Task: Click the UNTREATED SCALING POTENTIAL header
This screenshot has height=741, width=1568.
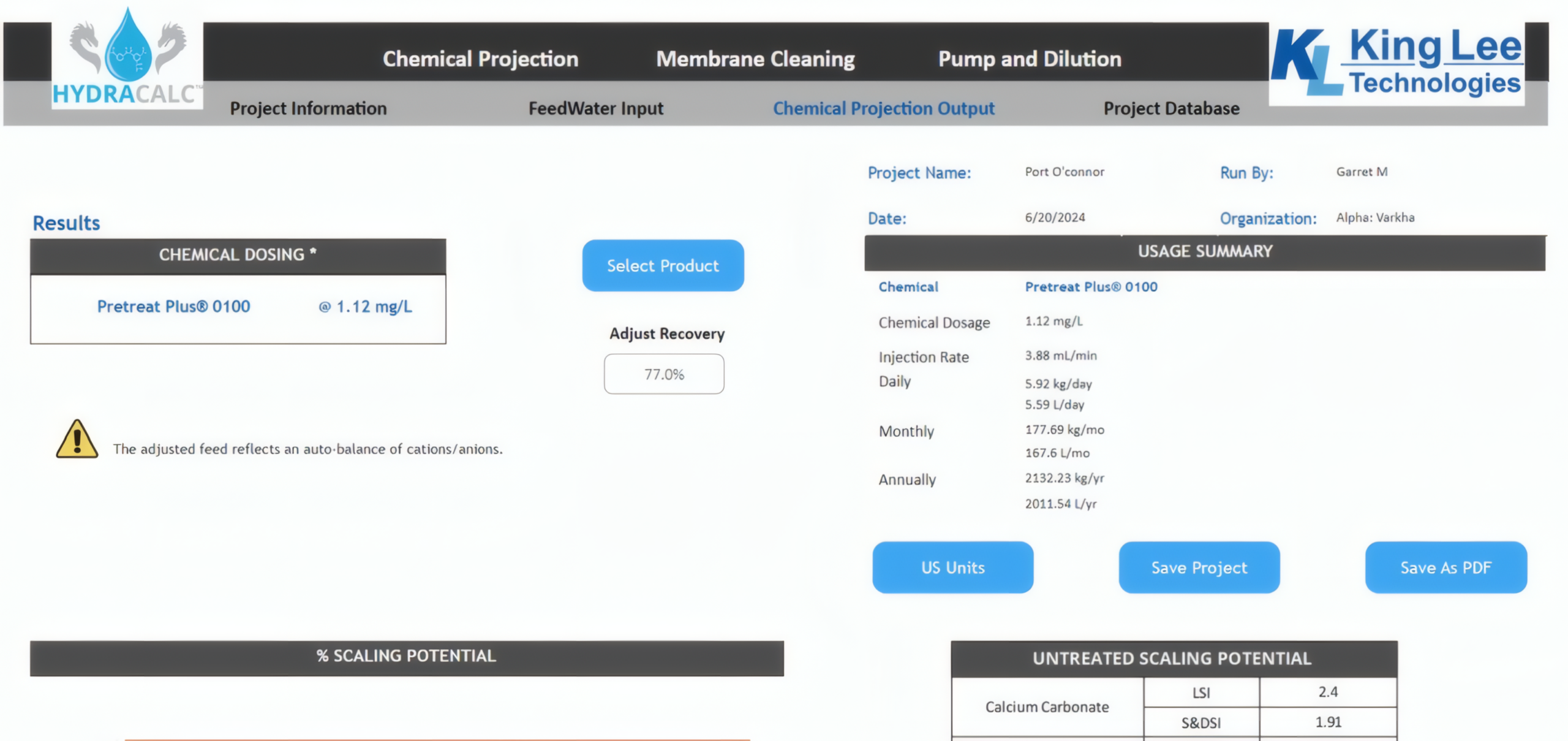Action: click(1174, 659)
